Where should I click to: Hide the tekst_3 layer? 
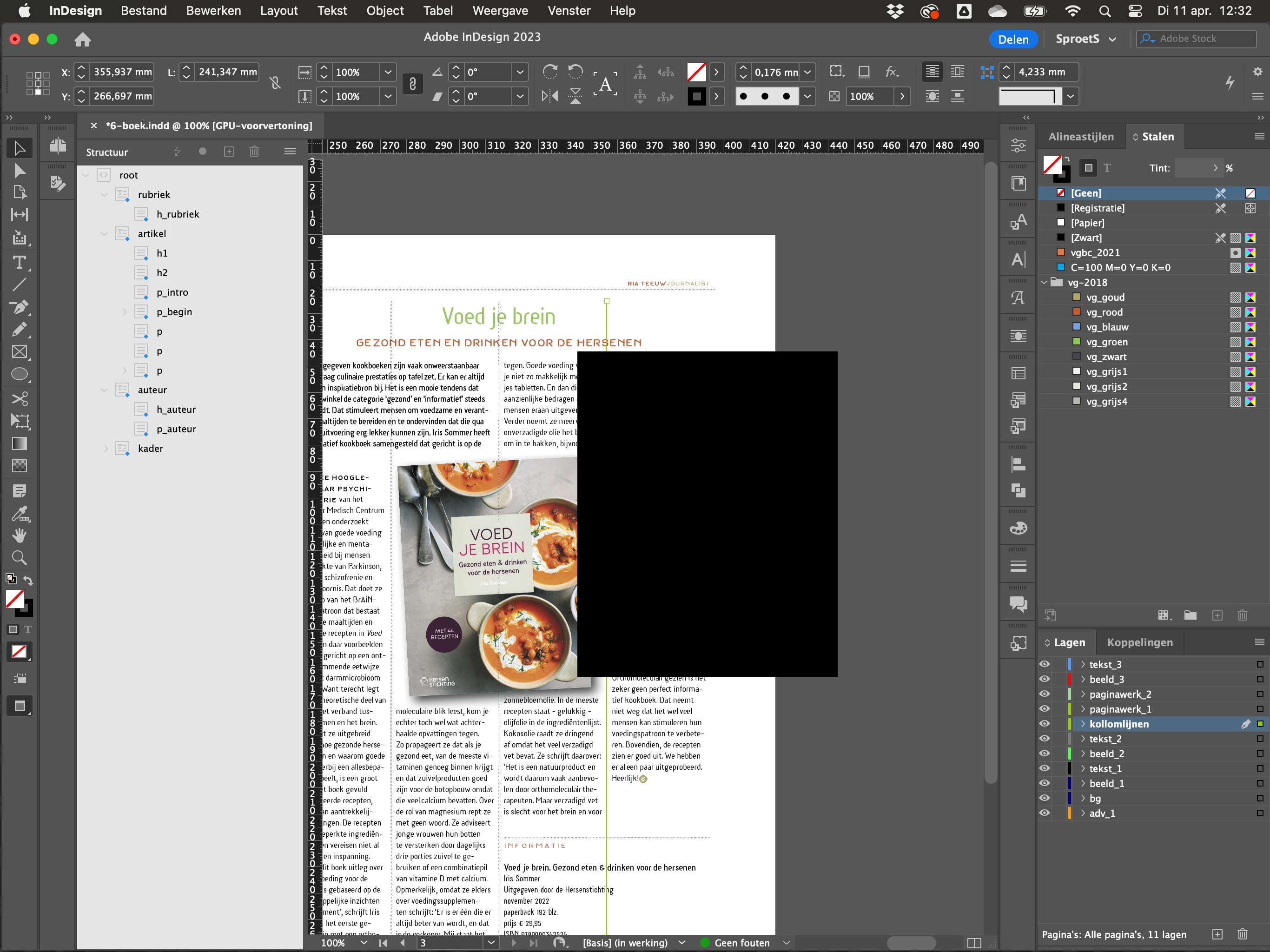tap(1045, 664)
